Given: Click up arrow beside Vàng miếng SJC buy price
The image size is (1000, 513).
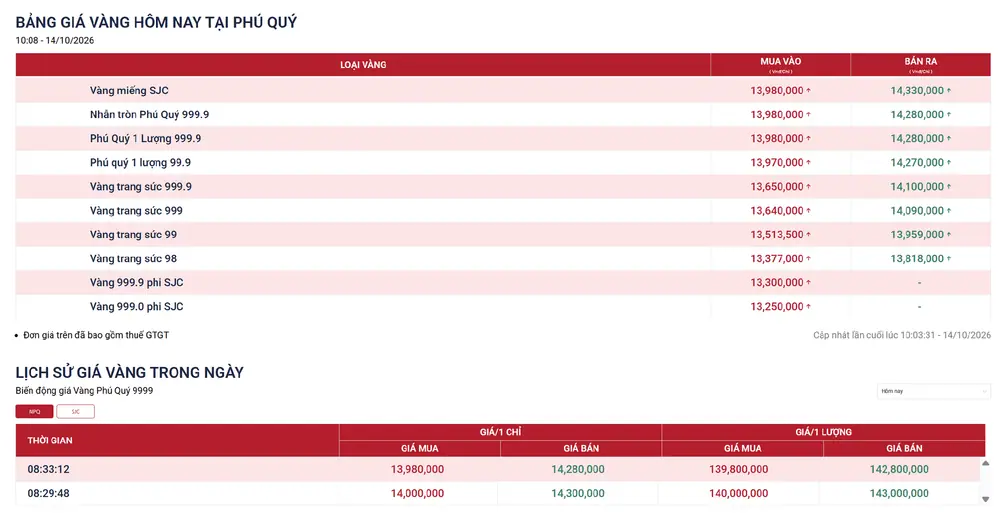Looking at the screenshot, I should pyautogui.click(x=809, y=91).
